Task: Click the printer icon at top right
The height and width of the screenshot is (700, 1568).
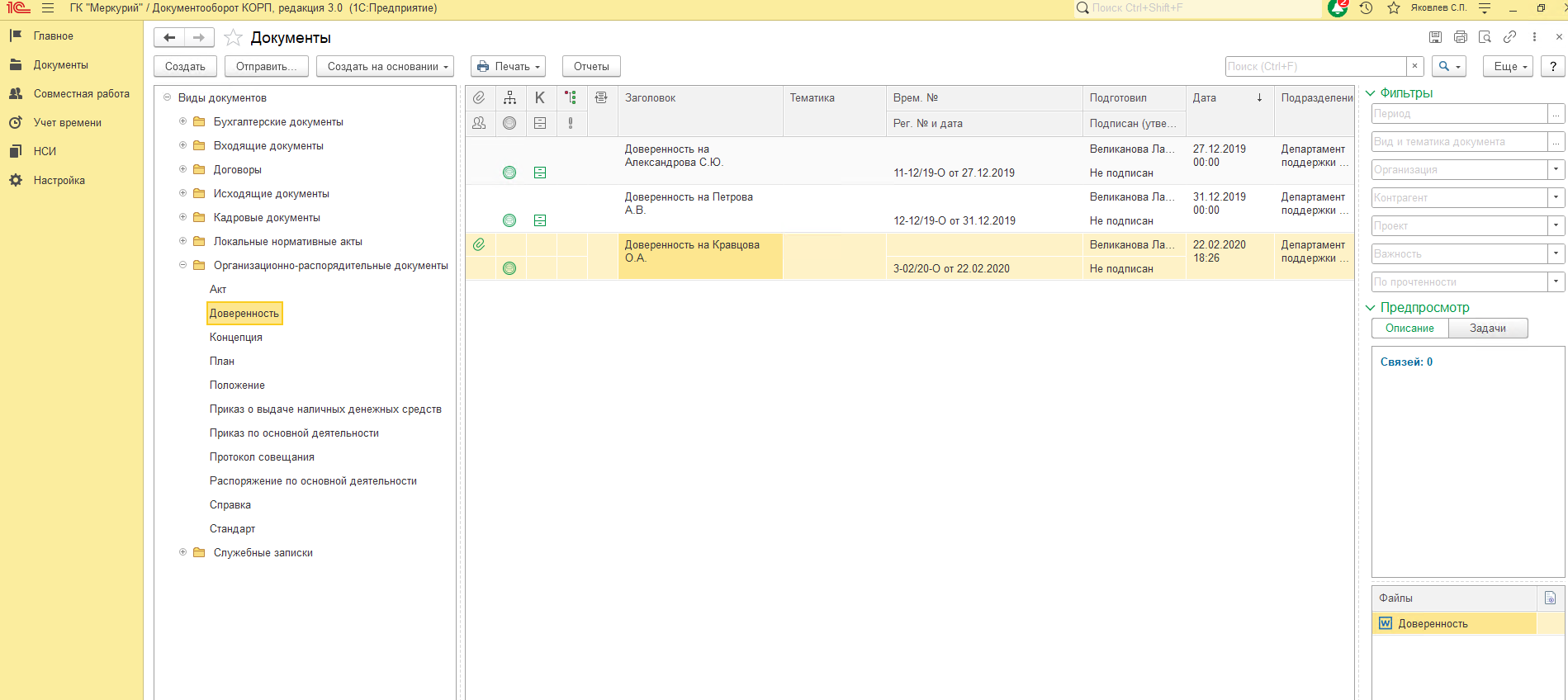Action: (1460, 37)
